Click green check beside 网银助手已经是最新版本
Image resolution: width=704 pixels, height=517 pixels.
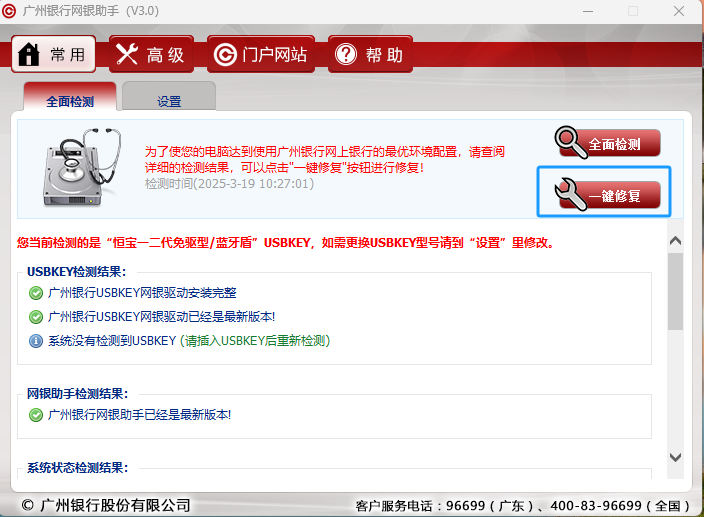[x=36, y=414]
